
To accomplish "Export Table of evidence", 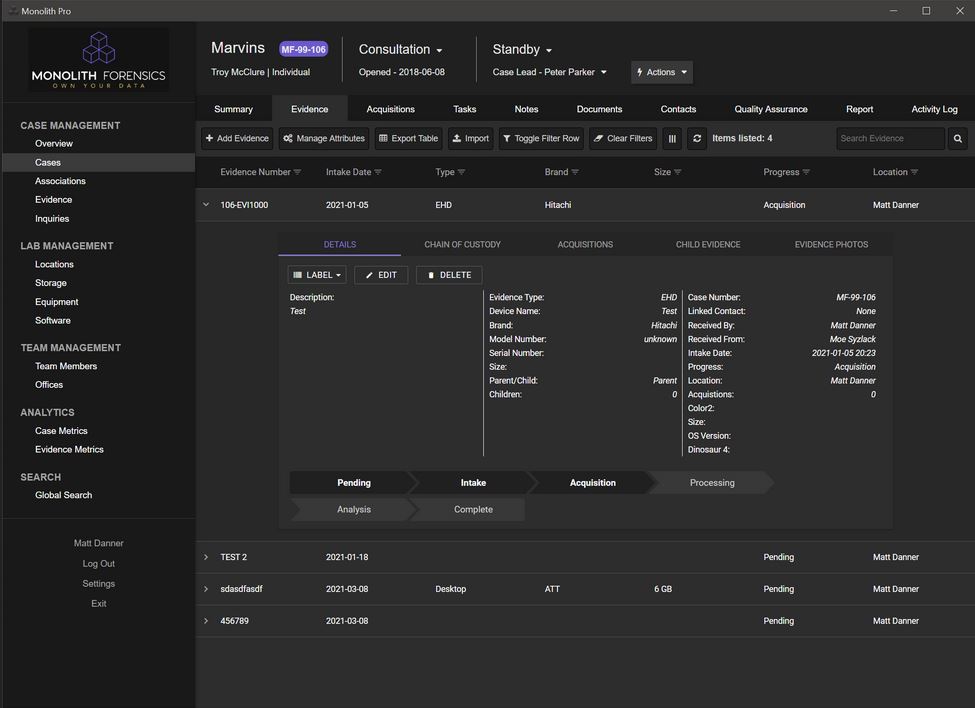I will [409, 139].
